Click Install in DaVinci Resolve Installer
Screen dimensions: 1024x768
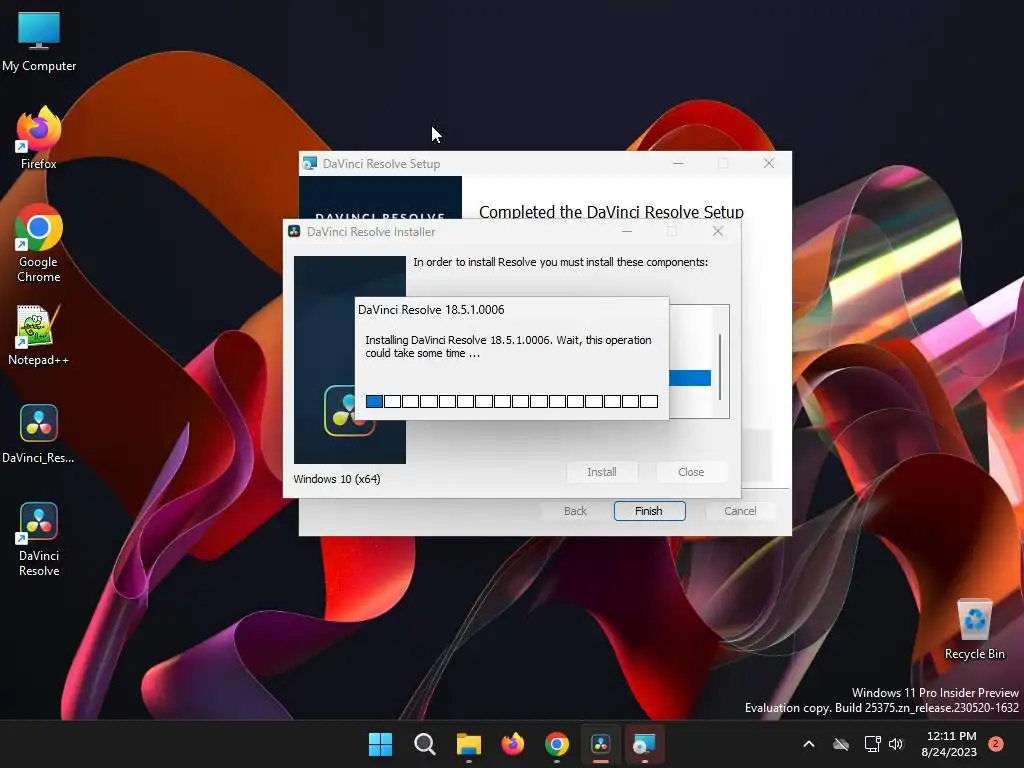(601, 472)
